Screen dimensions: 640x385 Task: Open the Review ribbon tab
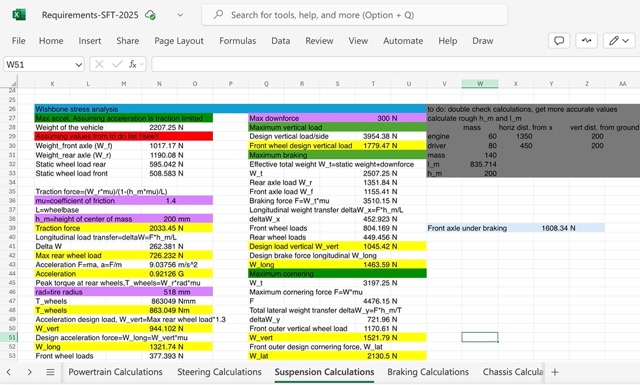click(319, 41)
